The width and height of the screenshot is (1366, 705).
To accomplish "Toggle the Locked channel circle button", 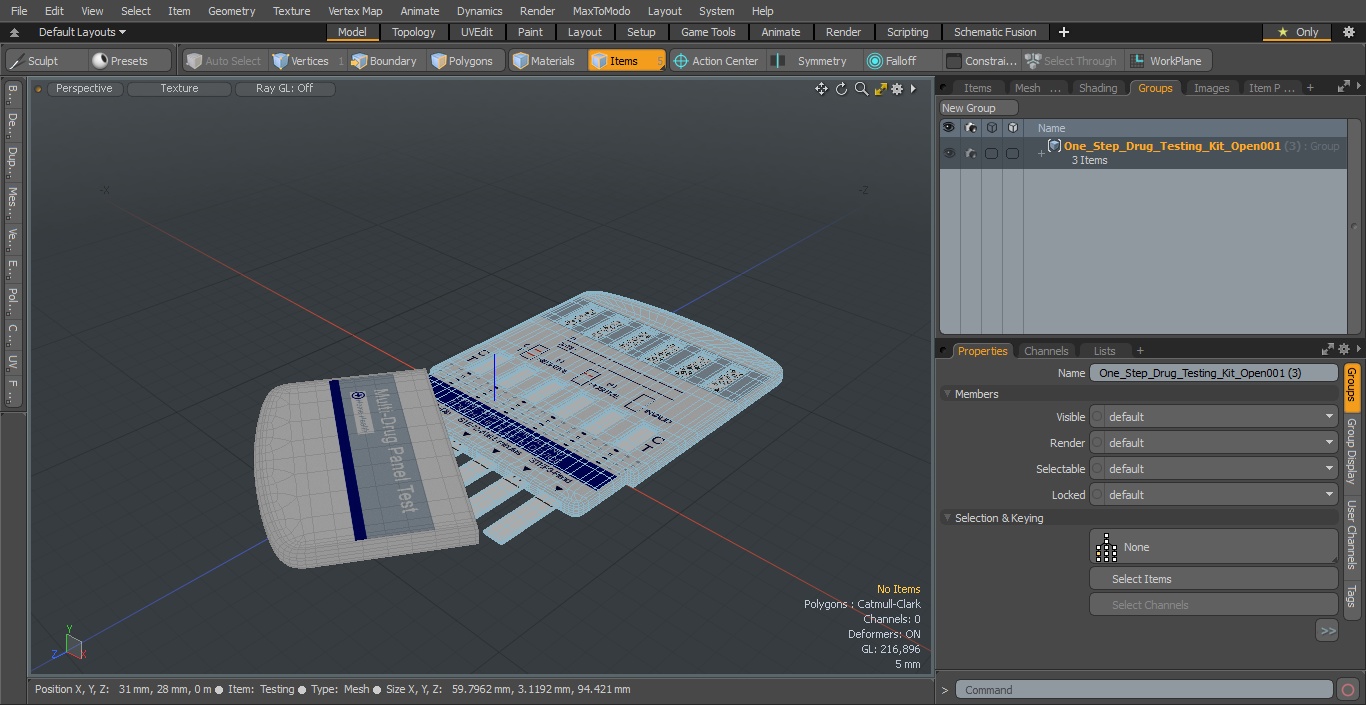I will click(x=1097, y=495).
